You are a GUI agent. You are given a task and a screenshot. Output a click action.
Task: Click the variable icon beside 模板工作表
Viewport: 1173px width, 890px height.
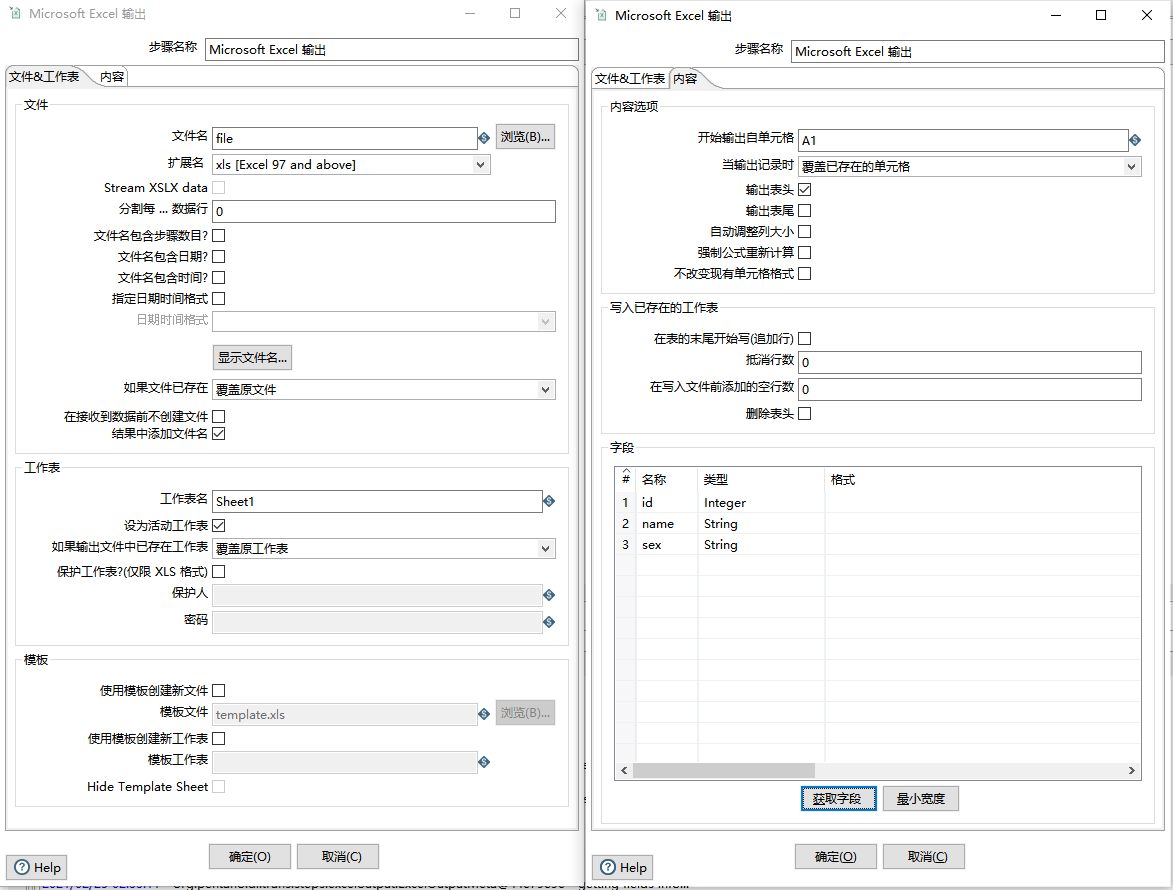484,761
